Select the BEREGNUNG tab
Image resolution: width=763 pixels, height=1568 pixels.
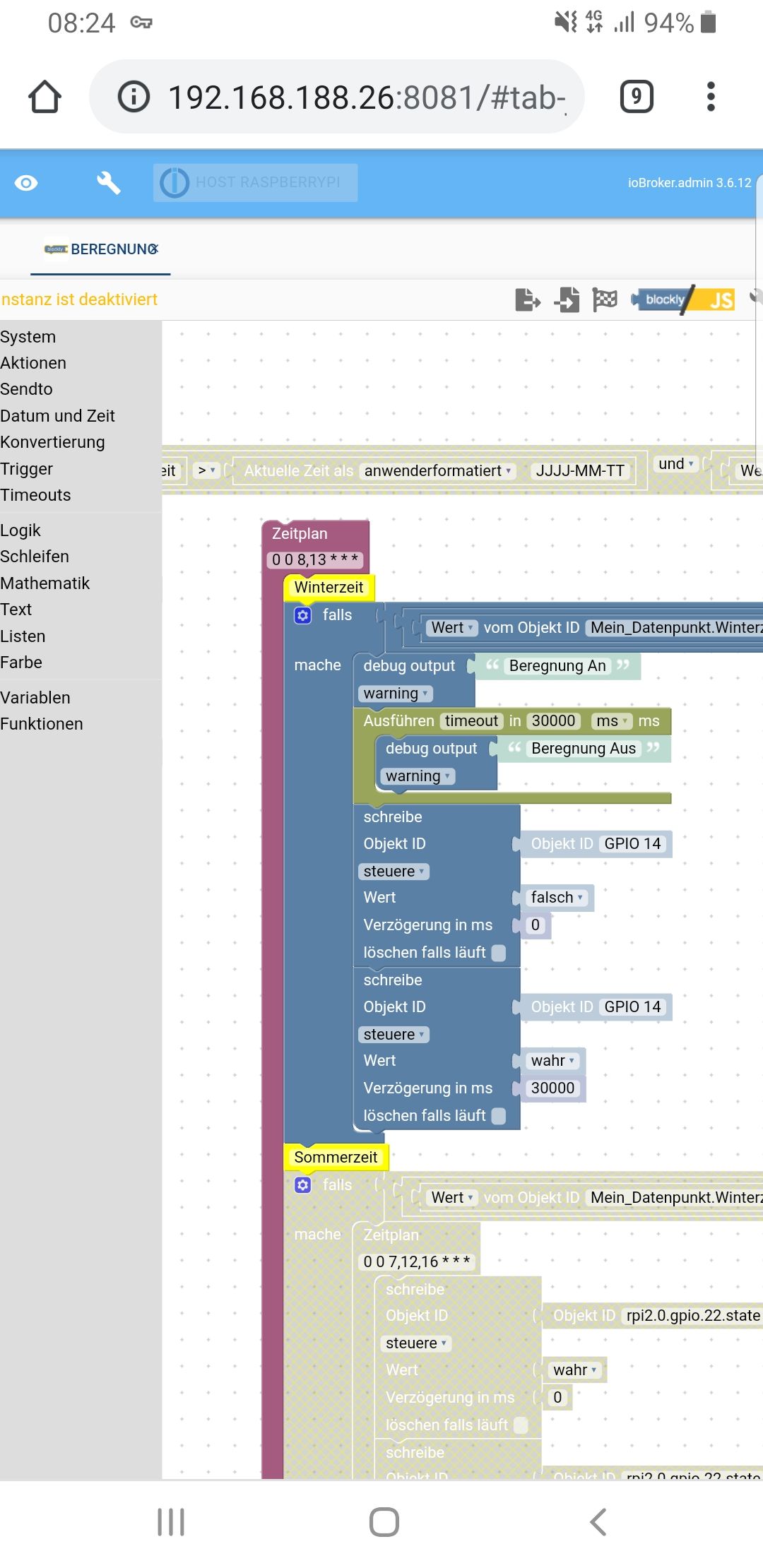click(x=100, y=249)
